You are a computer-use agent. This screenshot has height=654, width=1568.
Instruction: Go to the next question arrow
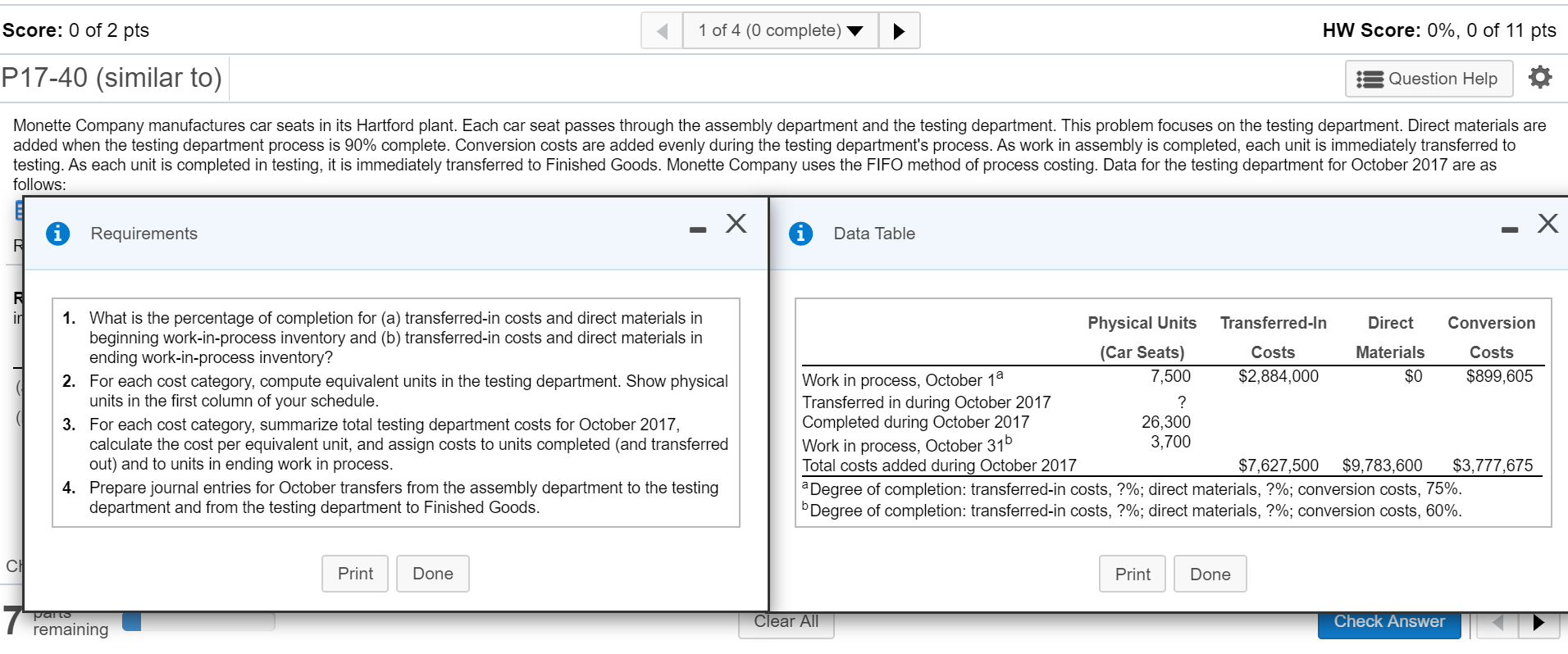(x=899, y=31)
